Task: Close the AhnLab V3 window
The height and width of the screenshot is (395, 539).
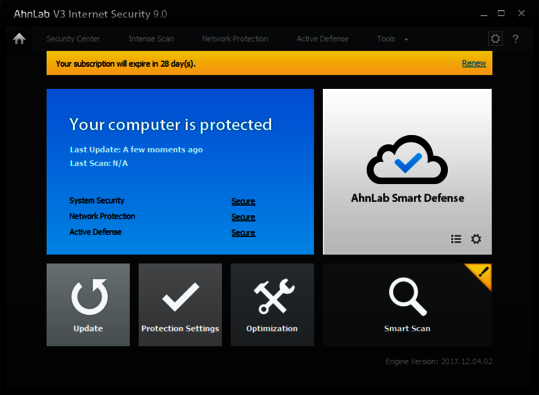Action: [x=521, y=13]
